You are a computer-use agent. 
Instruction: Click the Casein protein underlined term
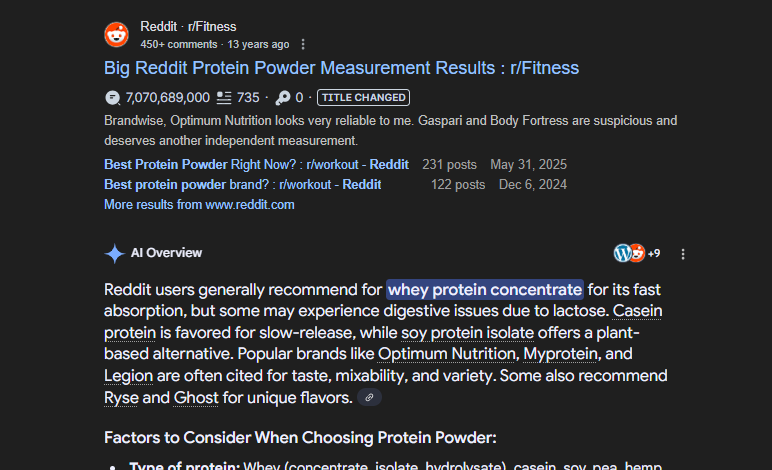point(637,311)
